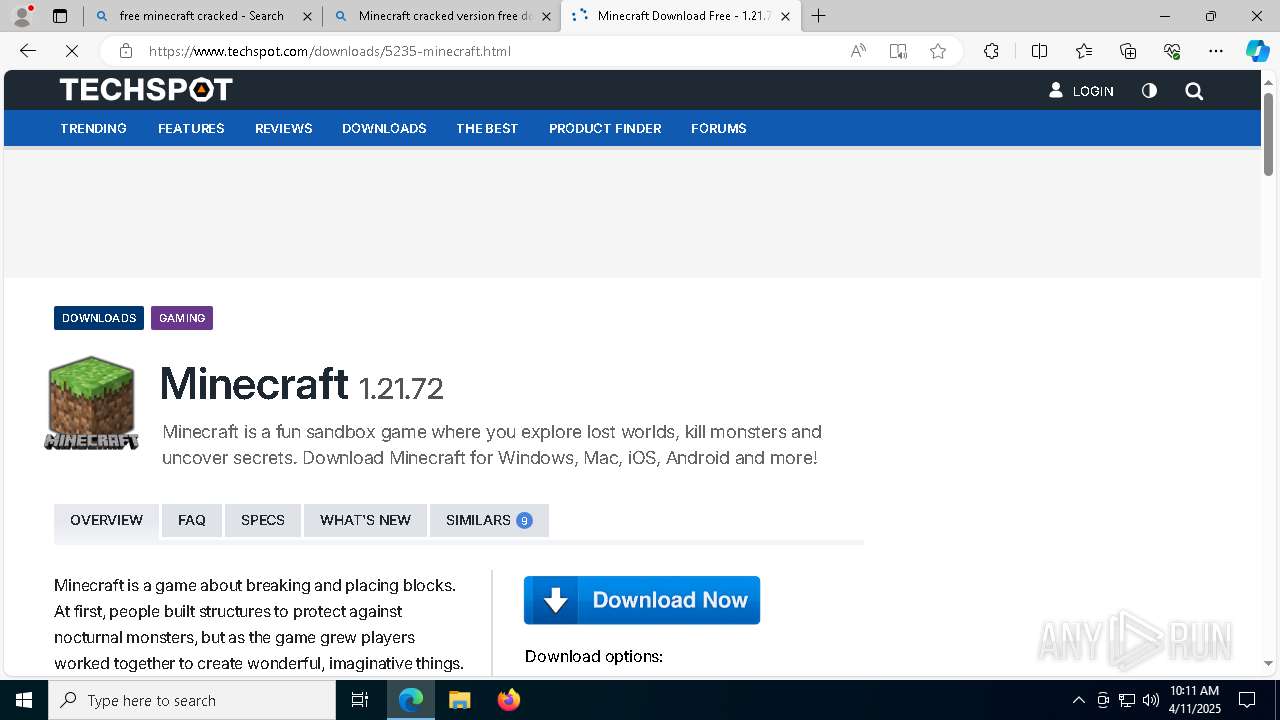Open Browser essentials heart icon
Screen dimensions: 1280x720
pos(1172,51)
